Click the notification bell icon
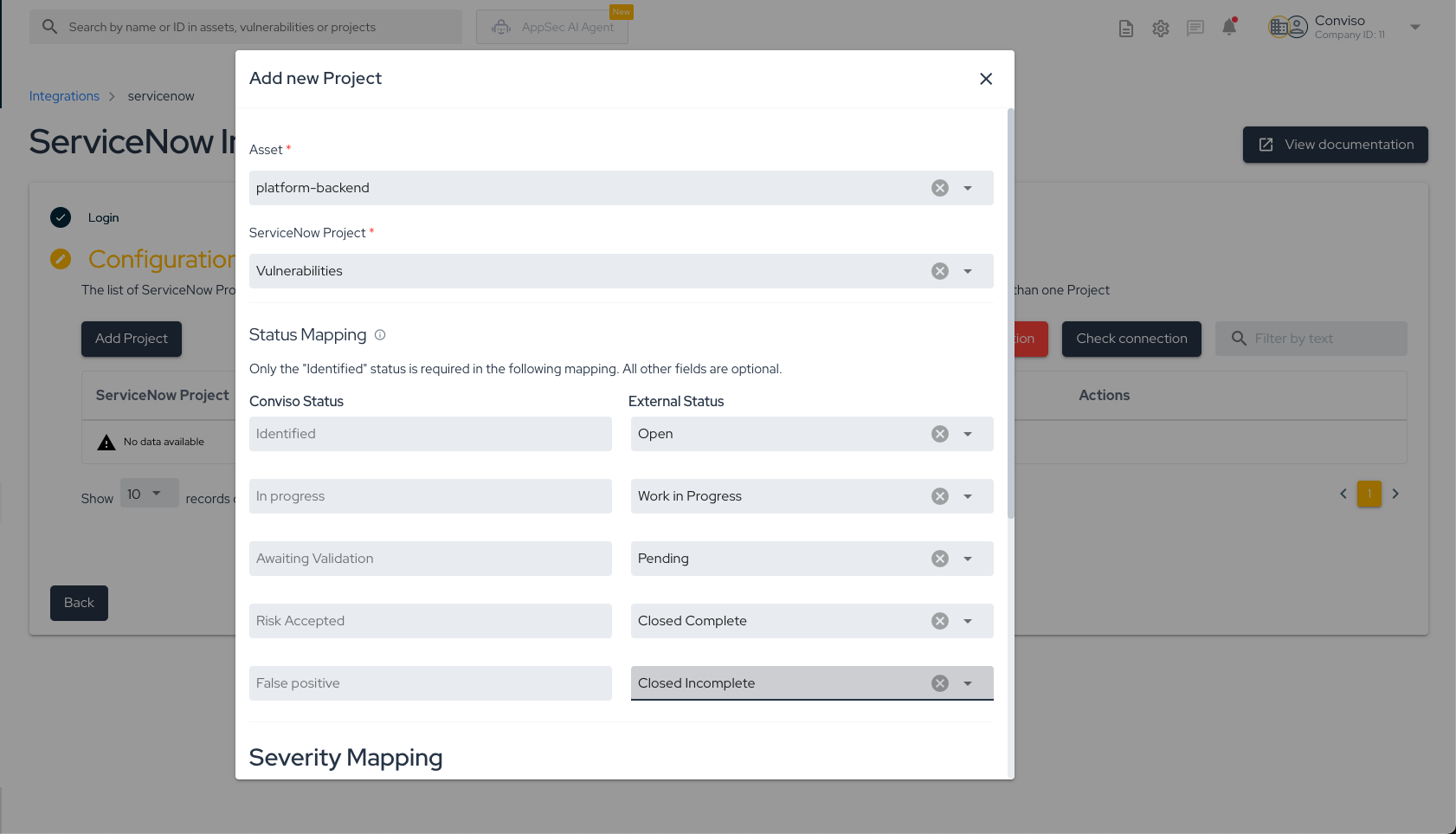 [x=1229, y=27]
